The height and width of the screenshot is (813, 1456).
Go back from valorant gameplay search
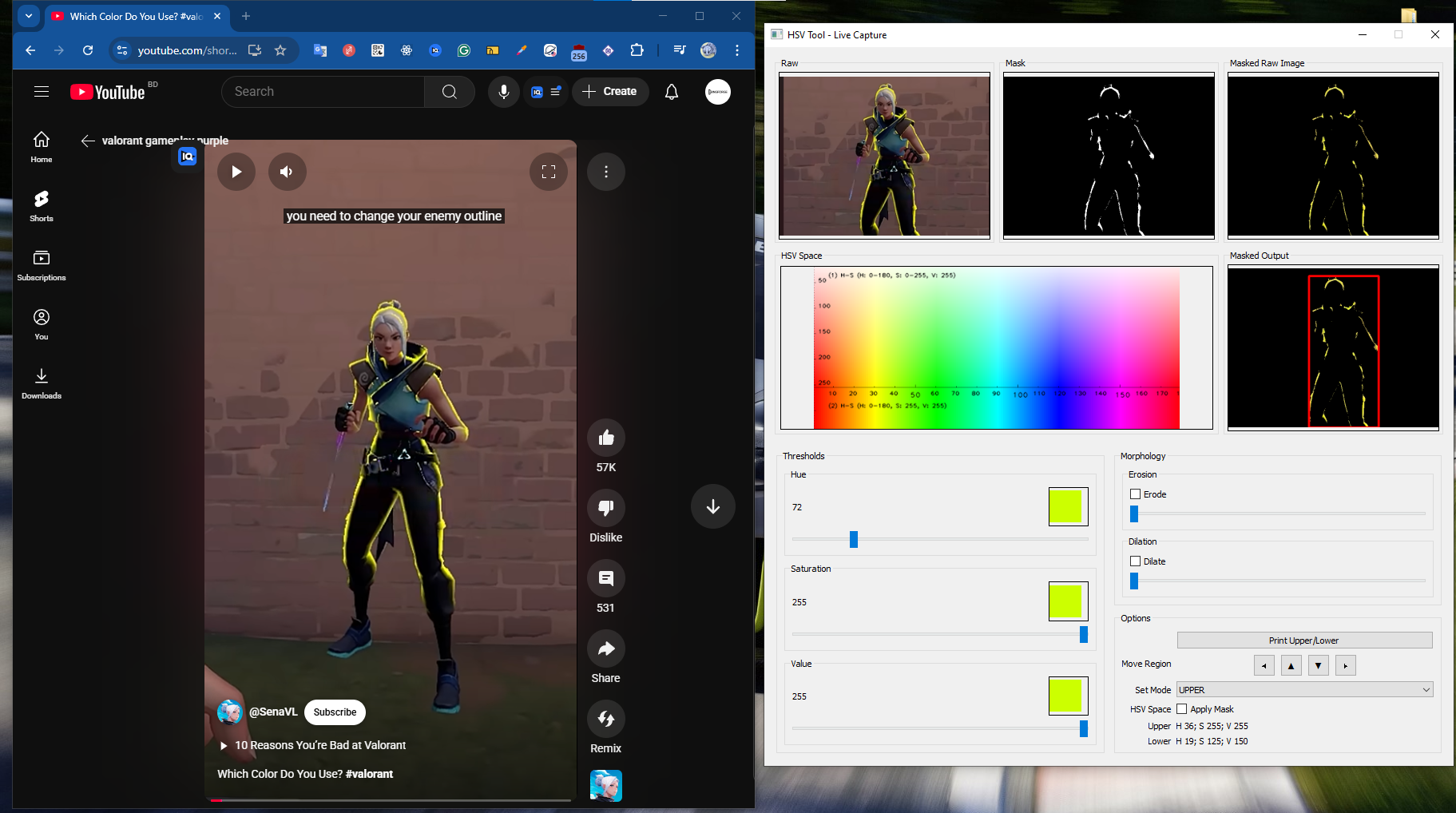tap(88, 141)
